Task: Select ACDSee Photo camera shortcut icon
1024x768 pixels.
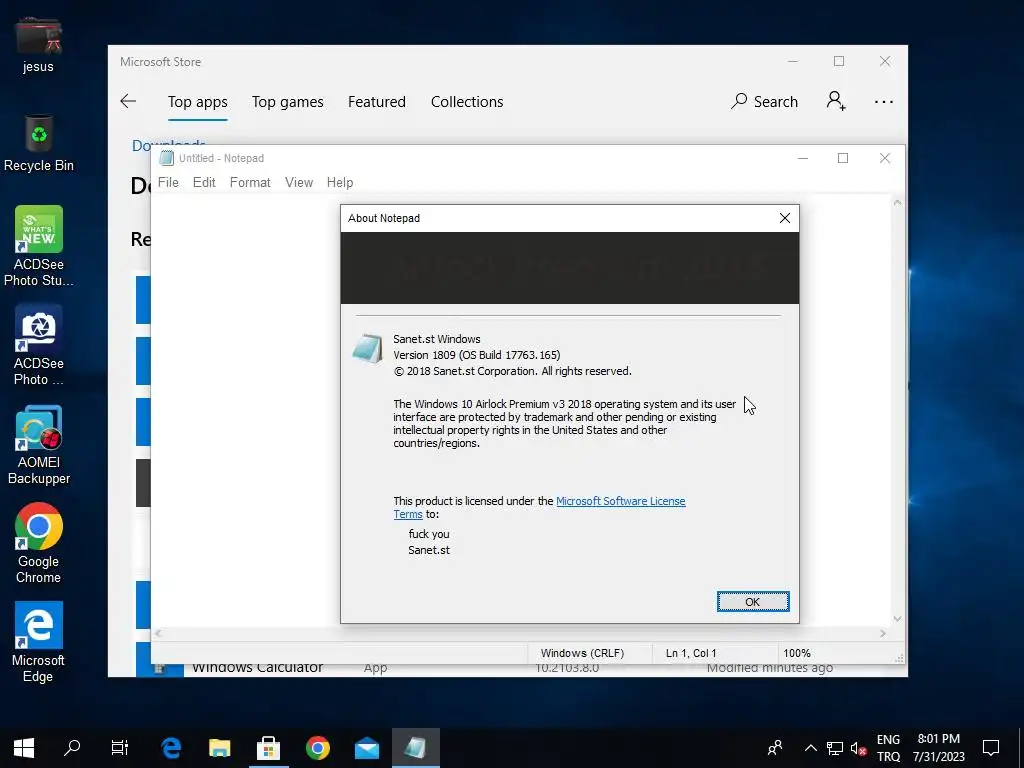Action: (39, 345)
